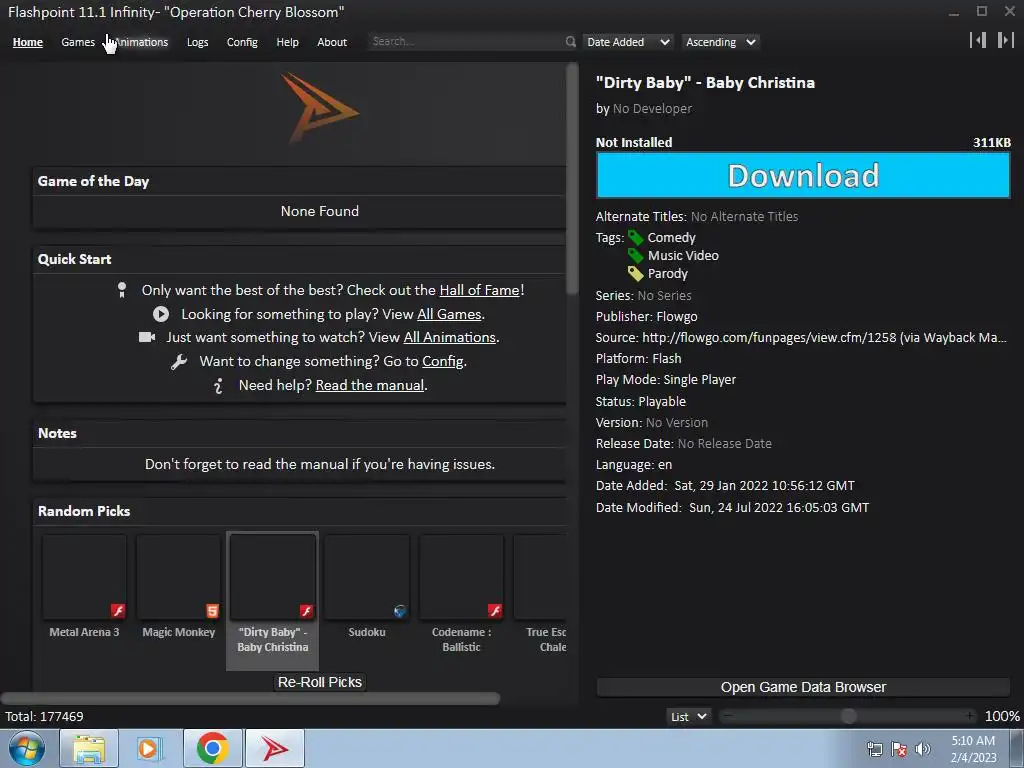Open the About tab
Screen dimensions: 1024x768
click(x=332, y=42)
